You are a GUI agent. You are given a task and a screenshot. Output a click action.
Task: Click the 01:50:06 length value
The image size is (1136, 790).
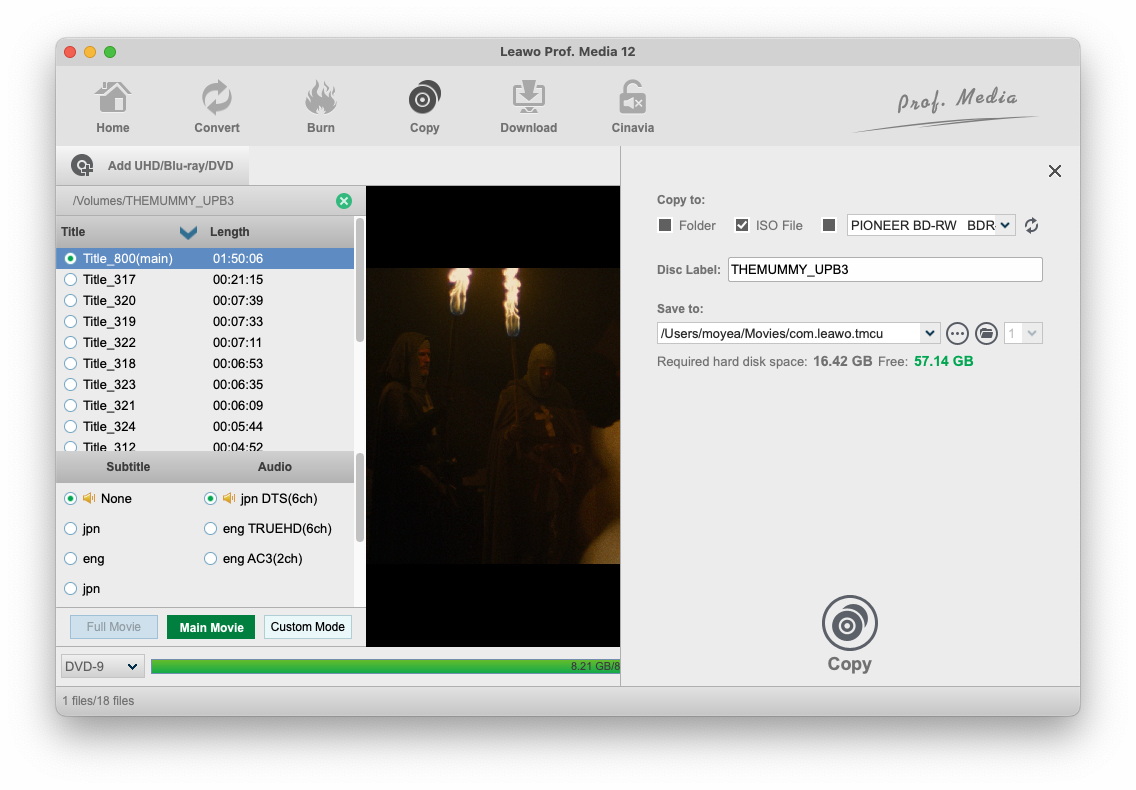(x=238, y=259)
